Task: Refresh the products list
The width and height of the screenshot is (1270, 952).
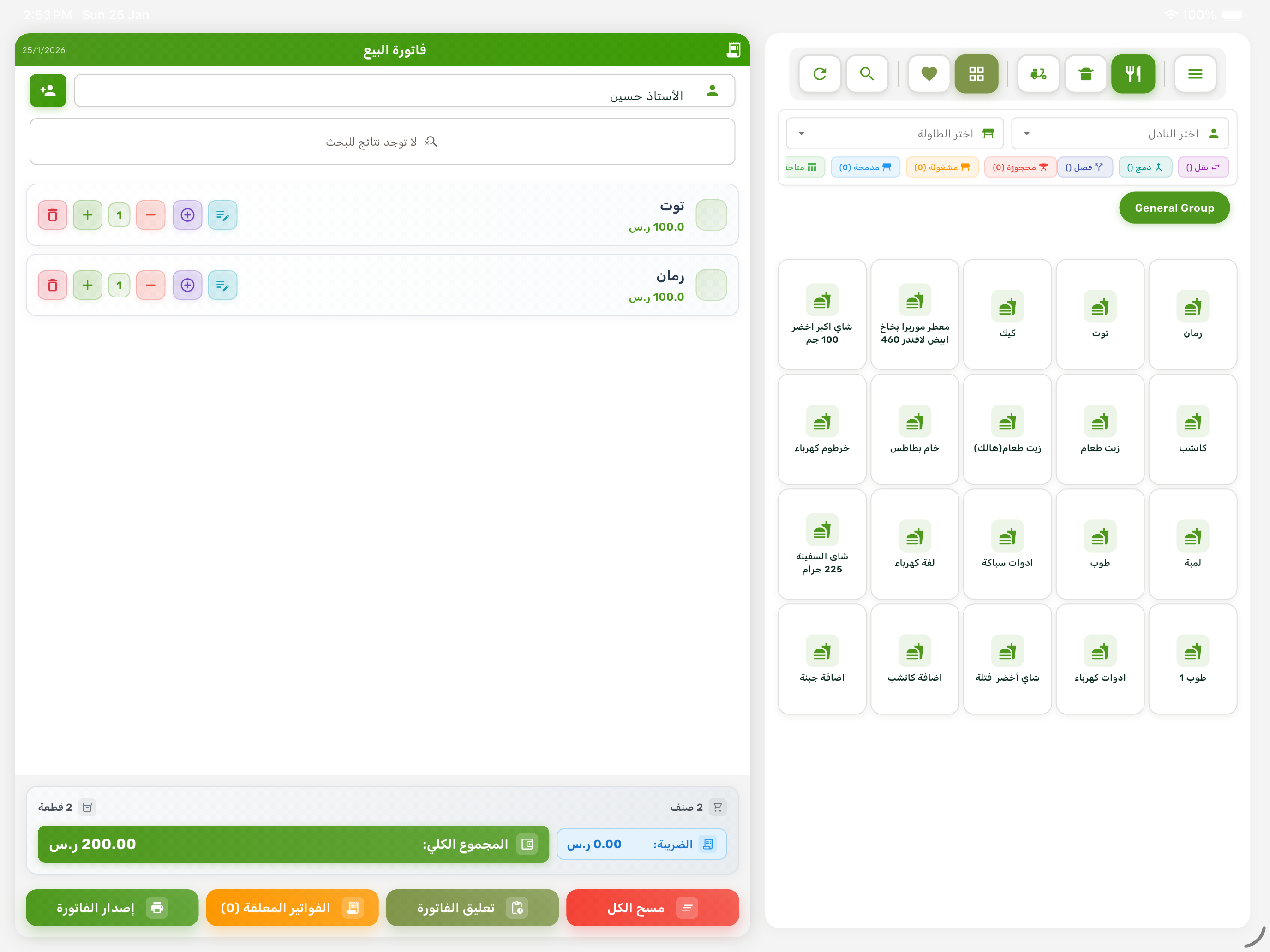Action: [820, 73]
